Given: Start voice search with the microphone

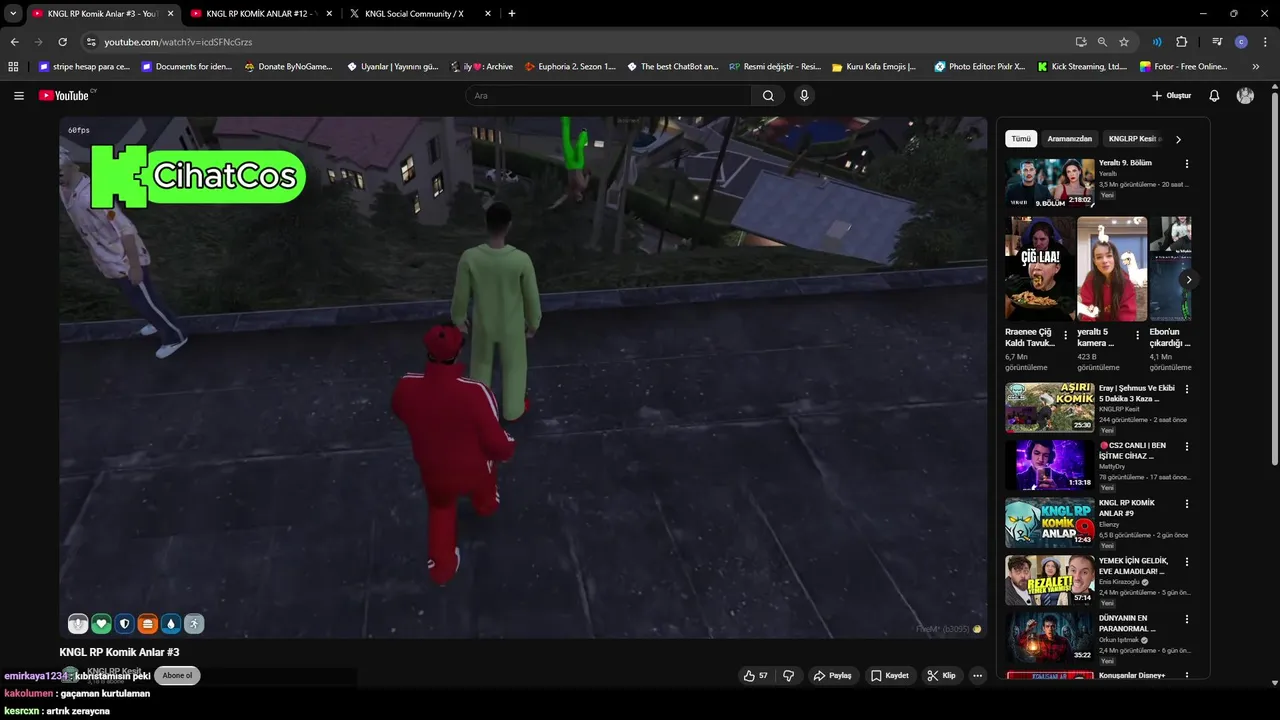Looking at the screenshot, I should 804,96.
